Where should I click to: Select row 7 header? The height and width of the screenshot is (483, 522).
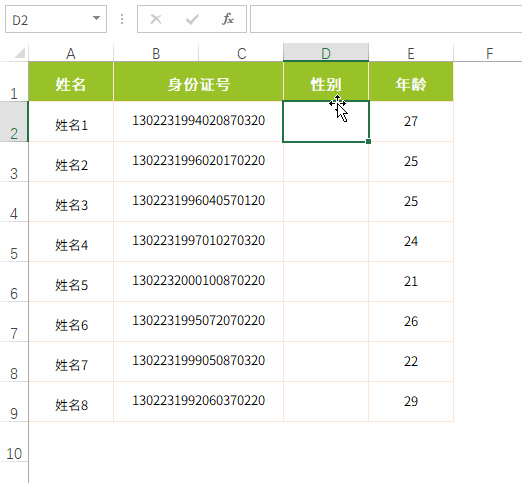click(14, 322)
